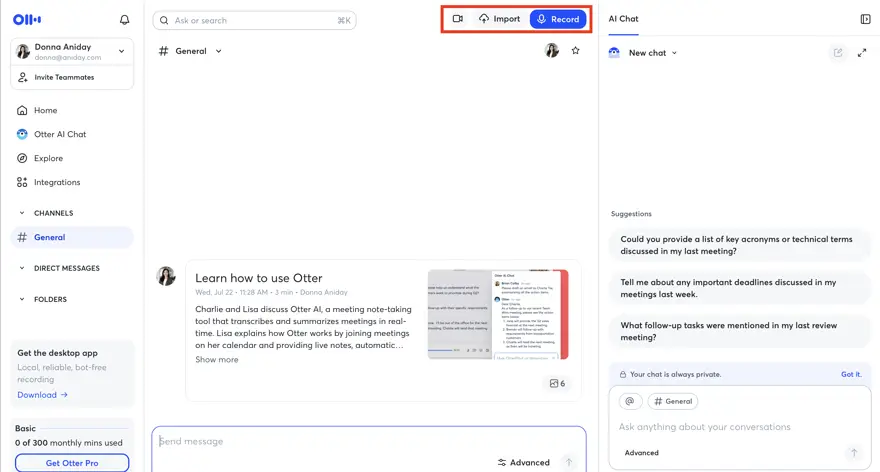The height and width of the screenshot is (472, 880).
Task: Click the Import button
Action: [499, 19]
